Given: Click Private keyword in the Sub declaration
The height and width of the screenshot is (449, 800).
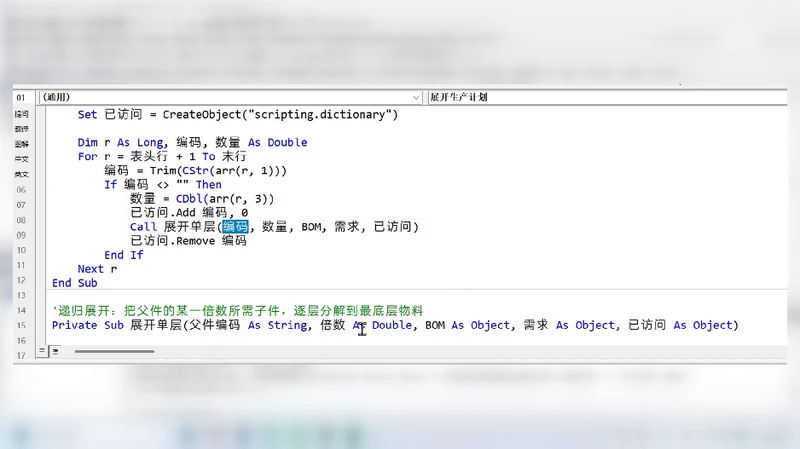Looking at the screenshot, I should click(74, 325).
